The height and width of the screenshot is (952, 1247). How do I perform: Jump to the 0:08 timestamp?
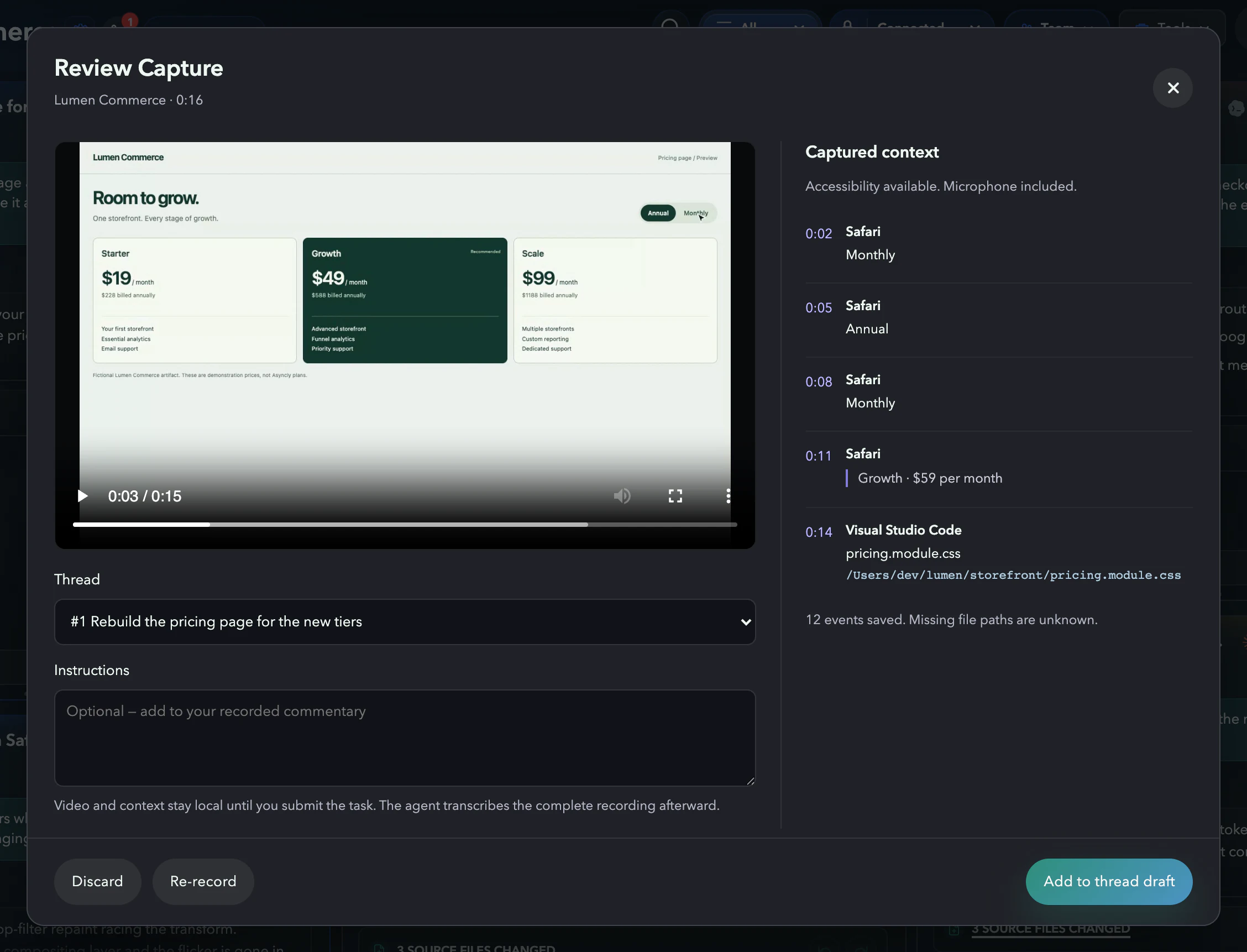coord(819,382)
